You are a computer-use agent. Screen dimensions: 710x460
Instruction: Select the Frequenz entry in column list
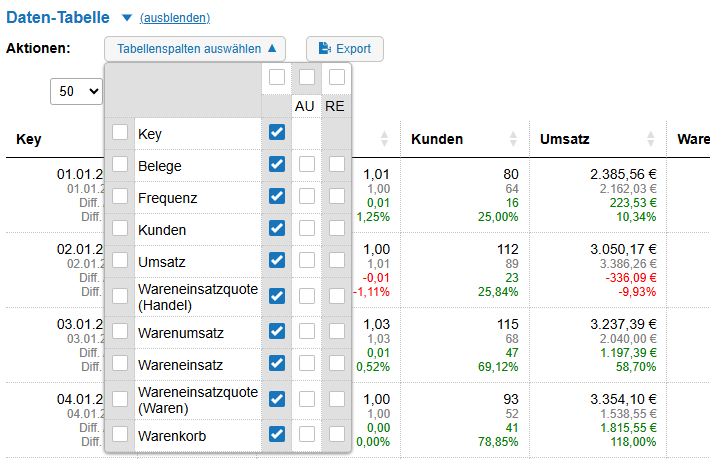point(168,198)
